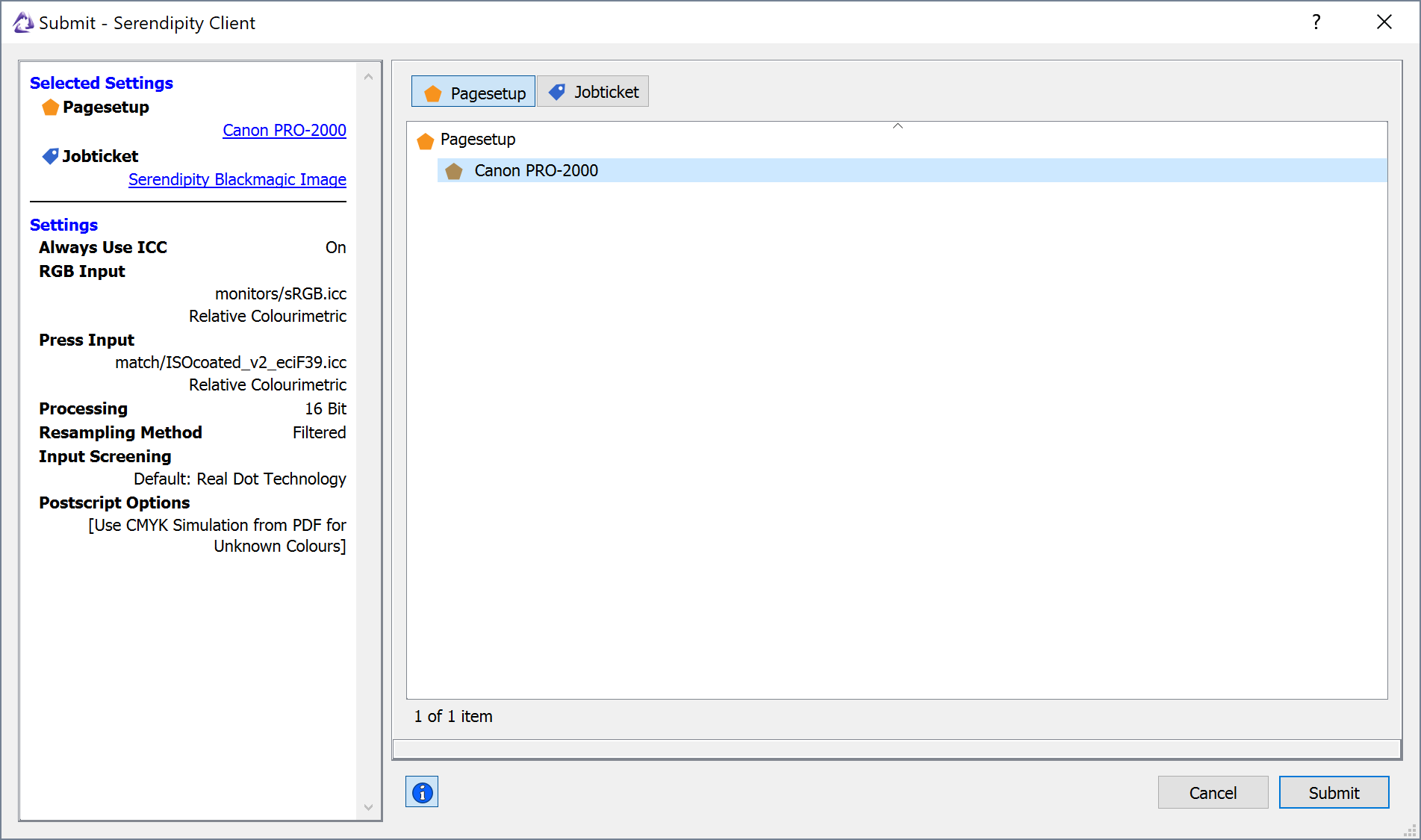Click the pentagon icon beside Pagesetup in Selected Settings

[x=50, y=107]
